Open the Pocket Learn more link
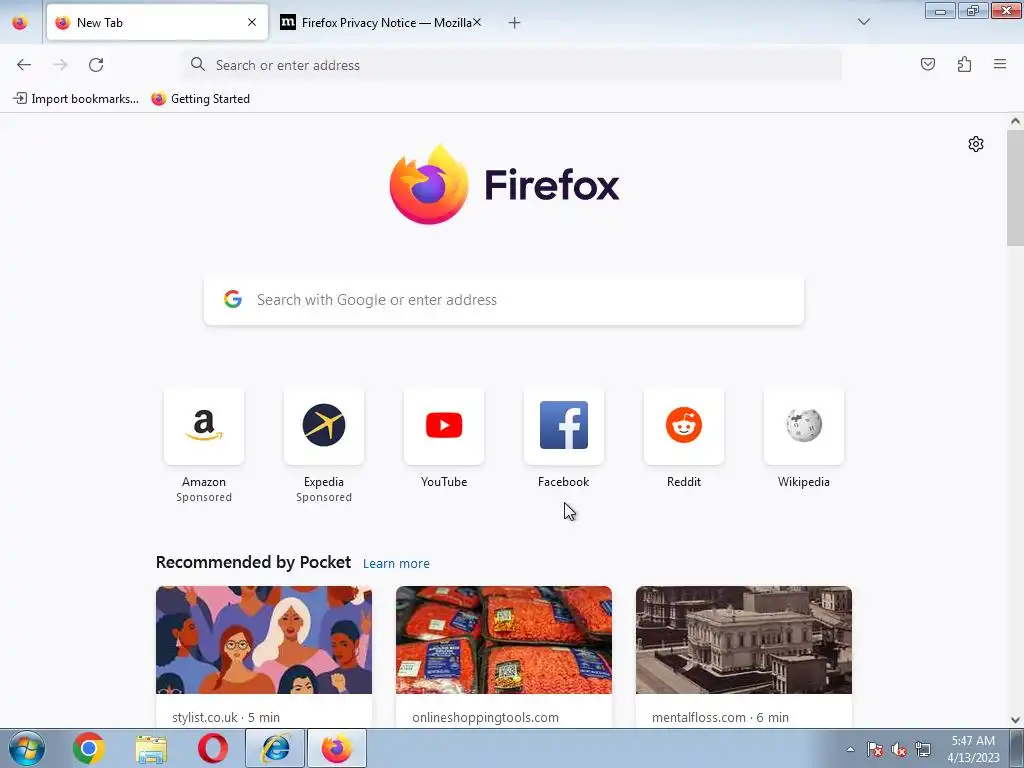 [x=396, y=564]
